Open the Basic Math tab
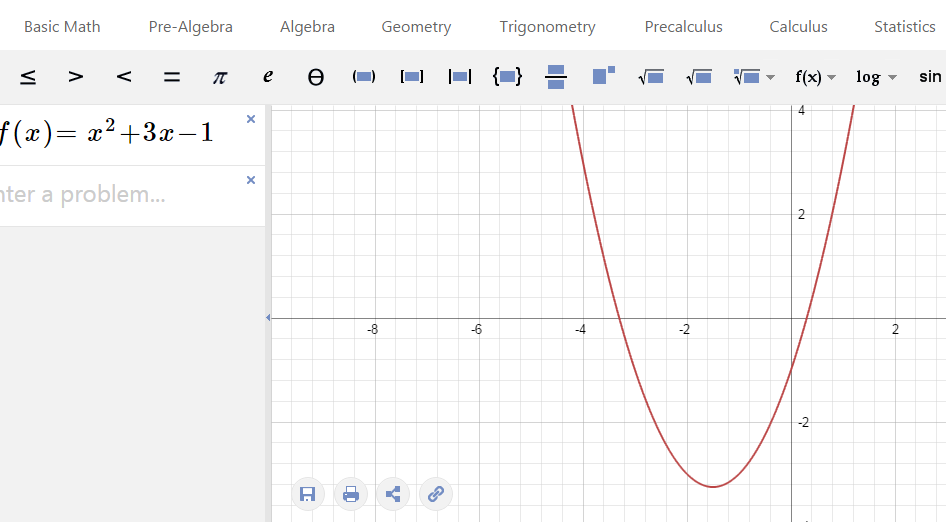Image resolution: width=946 pixels, height=522 pixels. coord(62,27)
